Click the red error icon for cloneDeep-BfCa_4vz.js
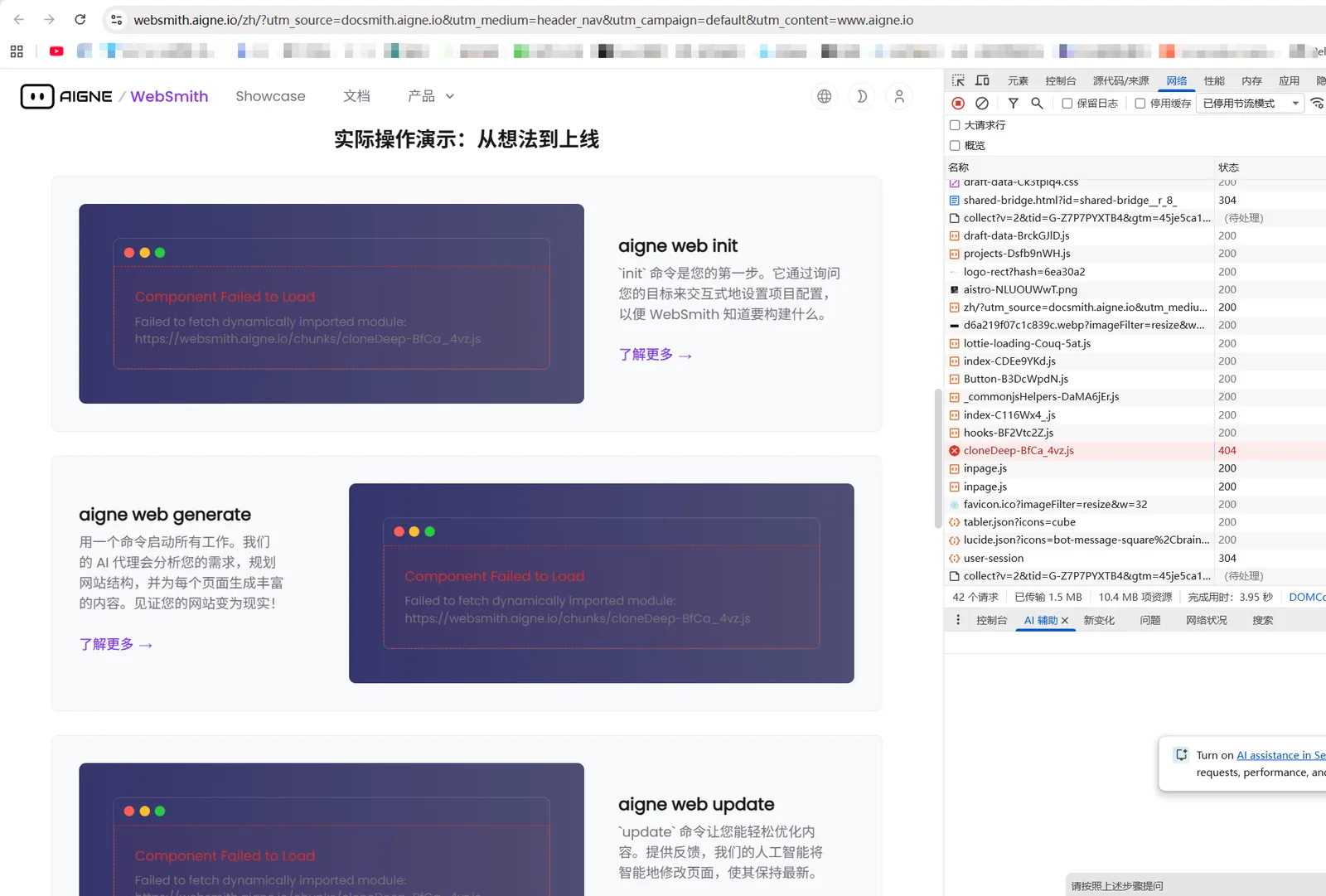Viewport: 1326px width, 896px height. point(955,451)
